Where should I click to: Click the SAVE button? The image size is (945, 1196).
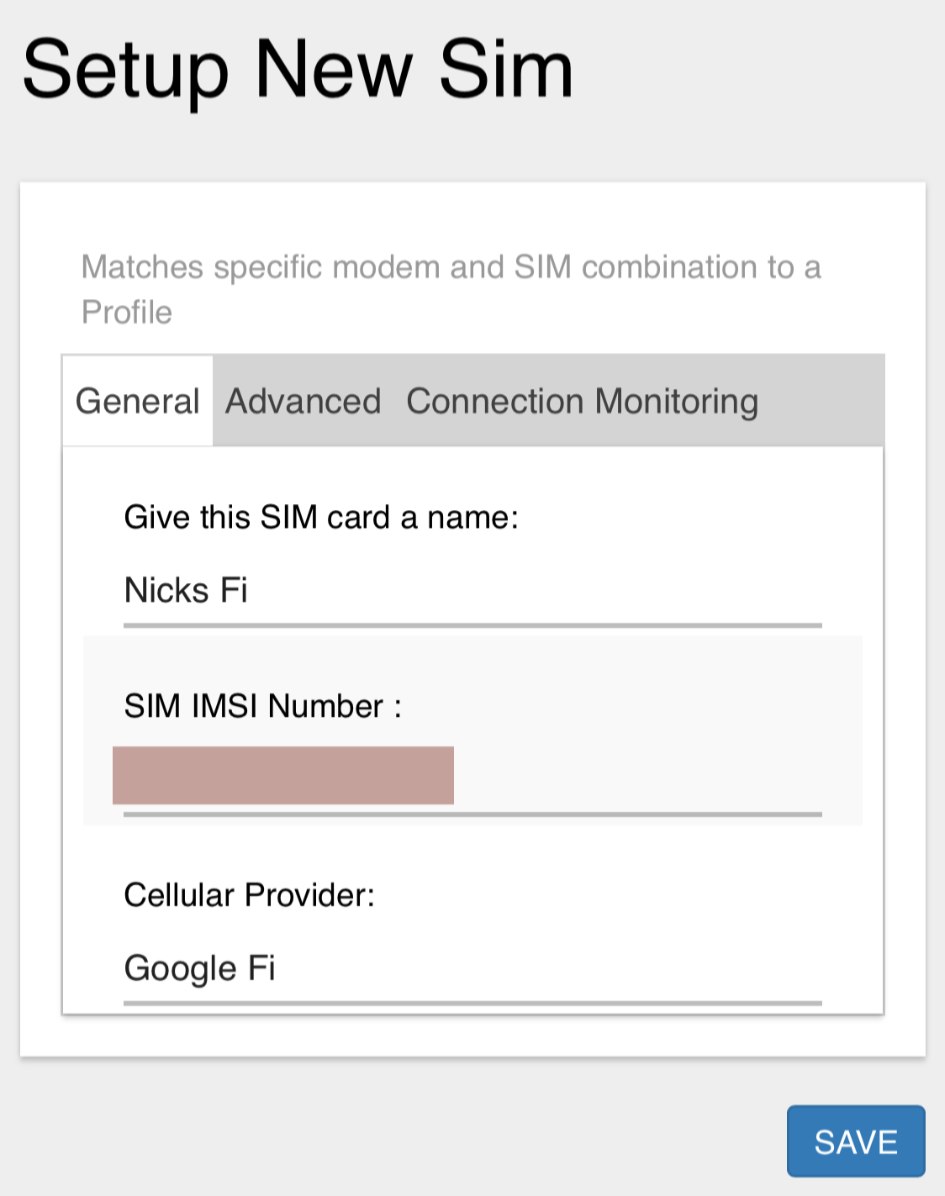click(x=855, y=1141)
